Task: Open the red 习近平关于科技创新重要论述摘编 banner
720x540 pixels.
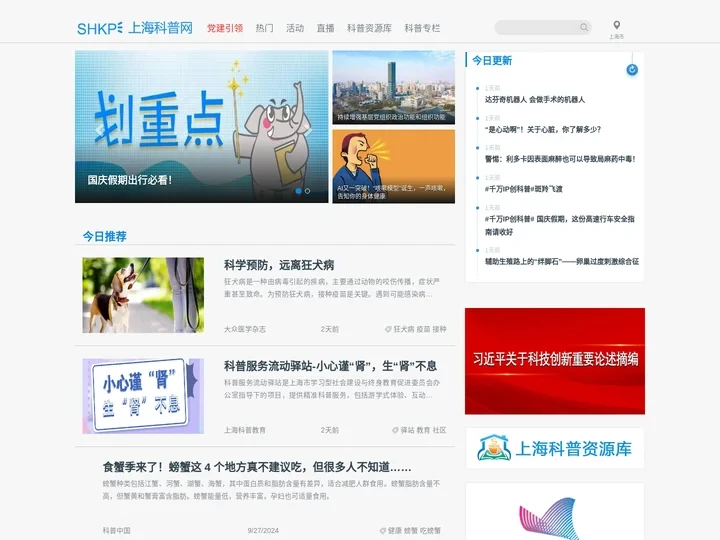Action: (x=555, y=361)
